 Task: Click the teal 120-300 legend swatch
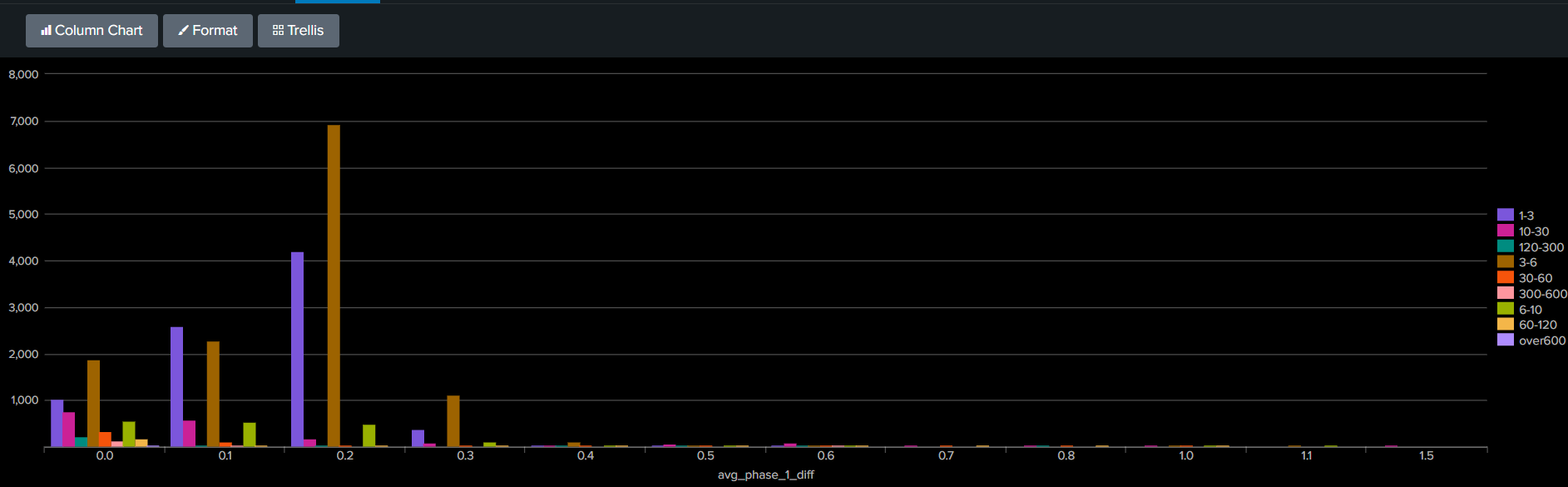pyautogui.click(x=1506, y=246)
